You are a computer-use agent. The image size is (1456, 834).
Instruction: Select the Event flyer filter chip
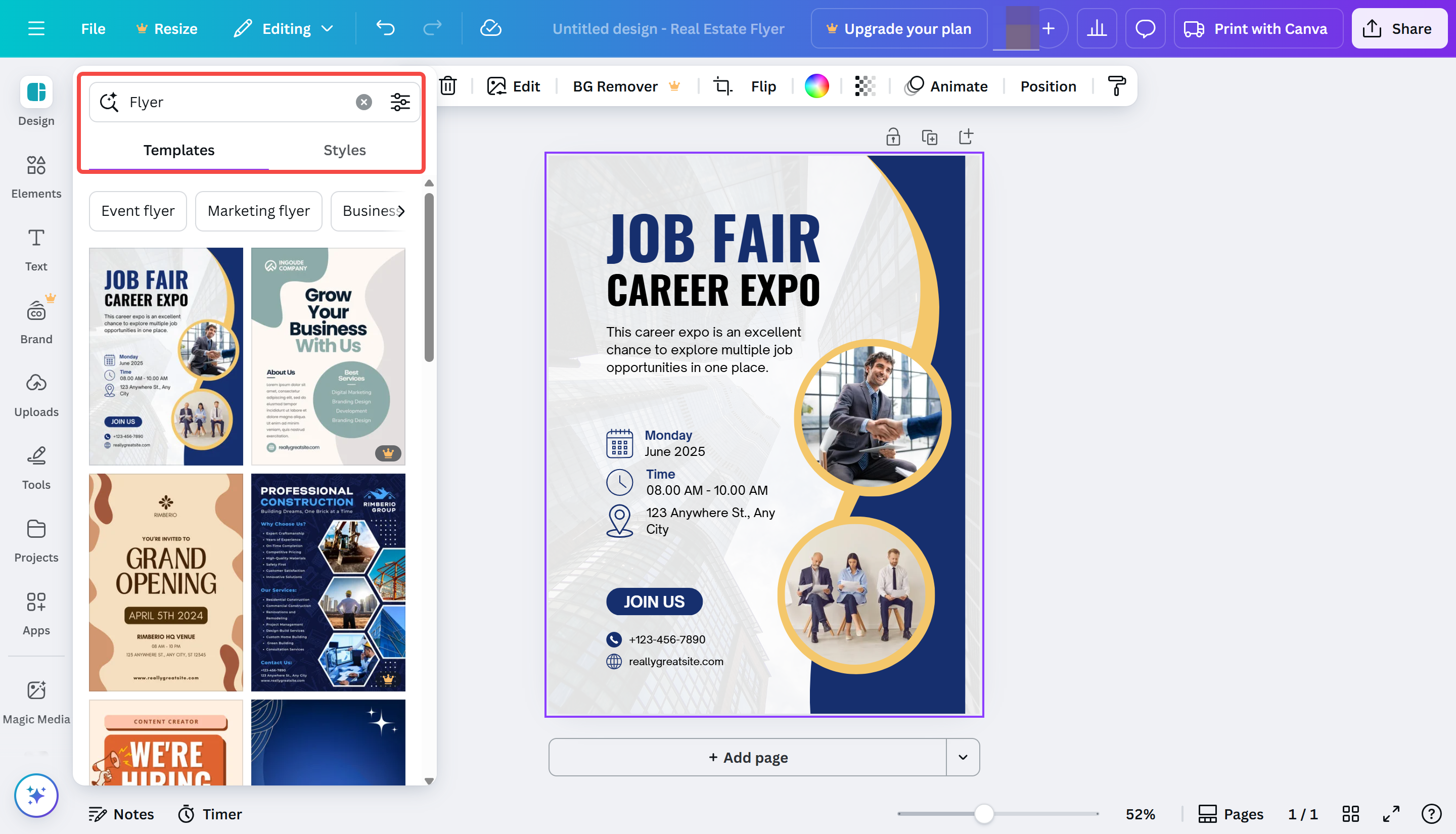(x=138, y=211)
